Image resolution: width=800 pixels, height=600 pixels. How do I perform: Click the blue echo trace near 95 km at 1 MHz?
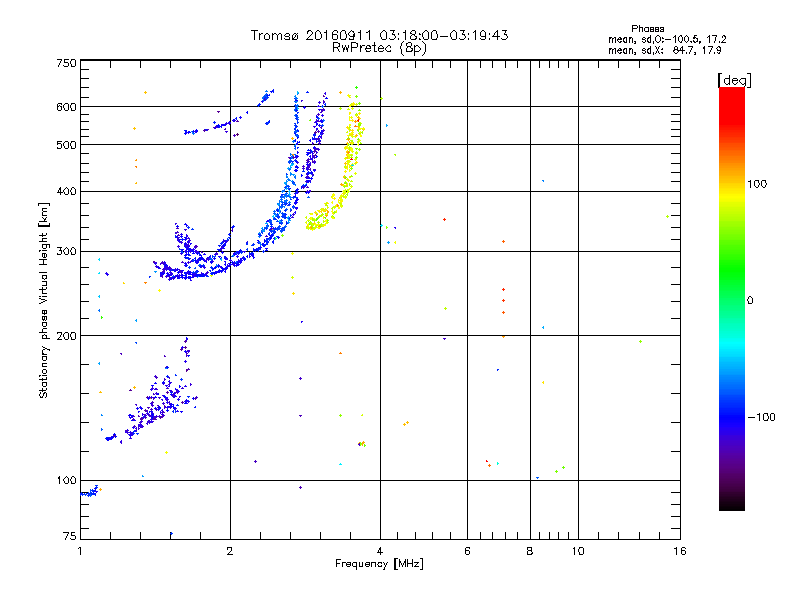[89, 492]
